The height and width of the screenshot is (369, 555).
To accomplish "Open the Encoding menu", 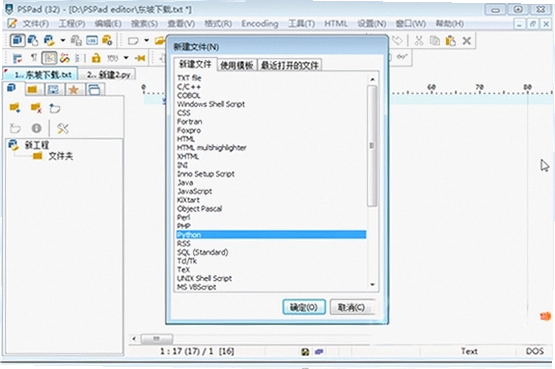I will tap(259, 24).
